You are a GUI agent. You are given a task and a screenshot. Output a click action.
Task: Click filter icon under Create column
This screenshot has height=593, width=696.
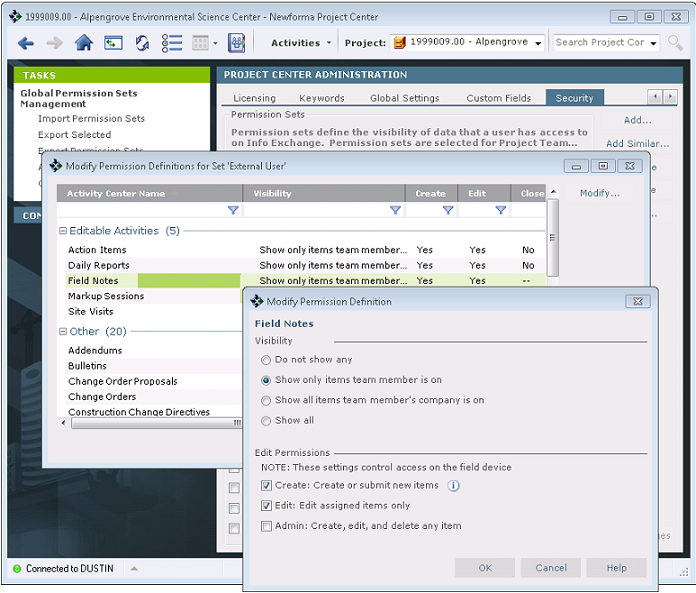pyautogui.click(x=448, y=210)
